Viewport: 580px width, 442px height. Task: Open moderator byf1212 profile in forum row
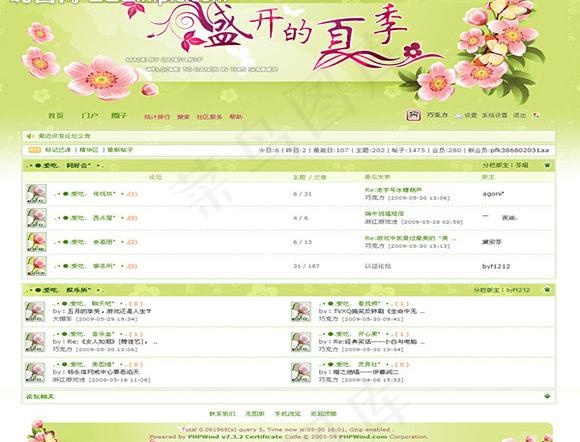(x=496, y=266)
